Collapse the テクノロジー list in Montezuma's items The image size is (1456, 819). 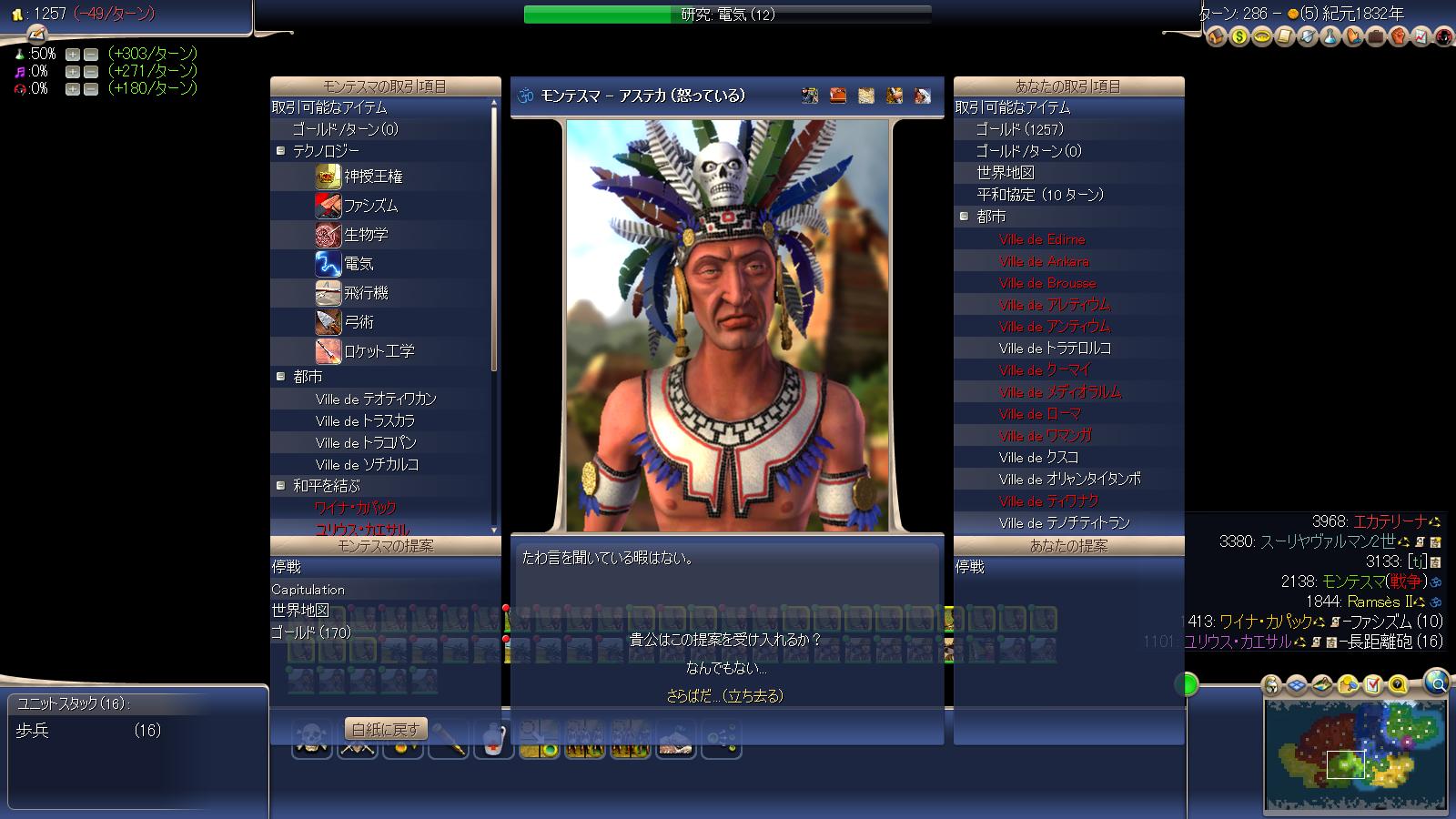pos(280,151)
